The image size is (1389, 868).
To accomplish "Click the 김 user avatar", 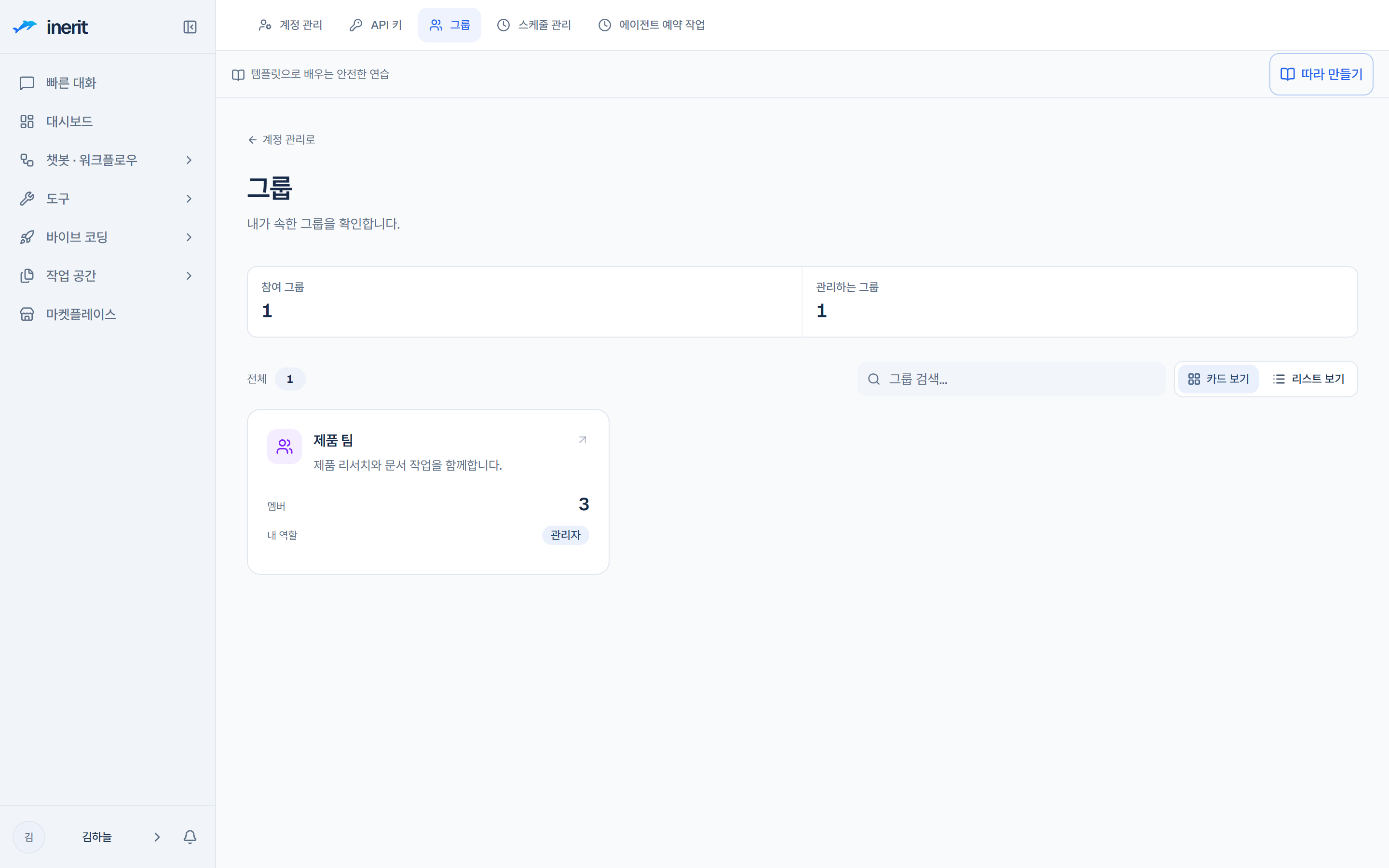I will (x=29, y=837).
